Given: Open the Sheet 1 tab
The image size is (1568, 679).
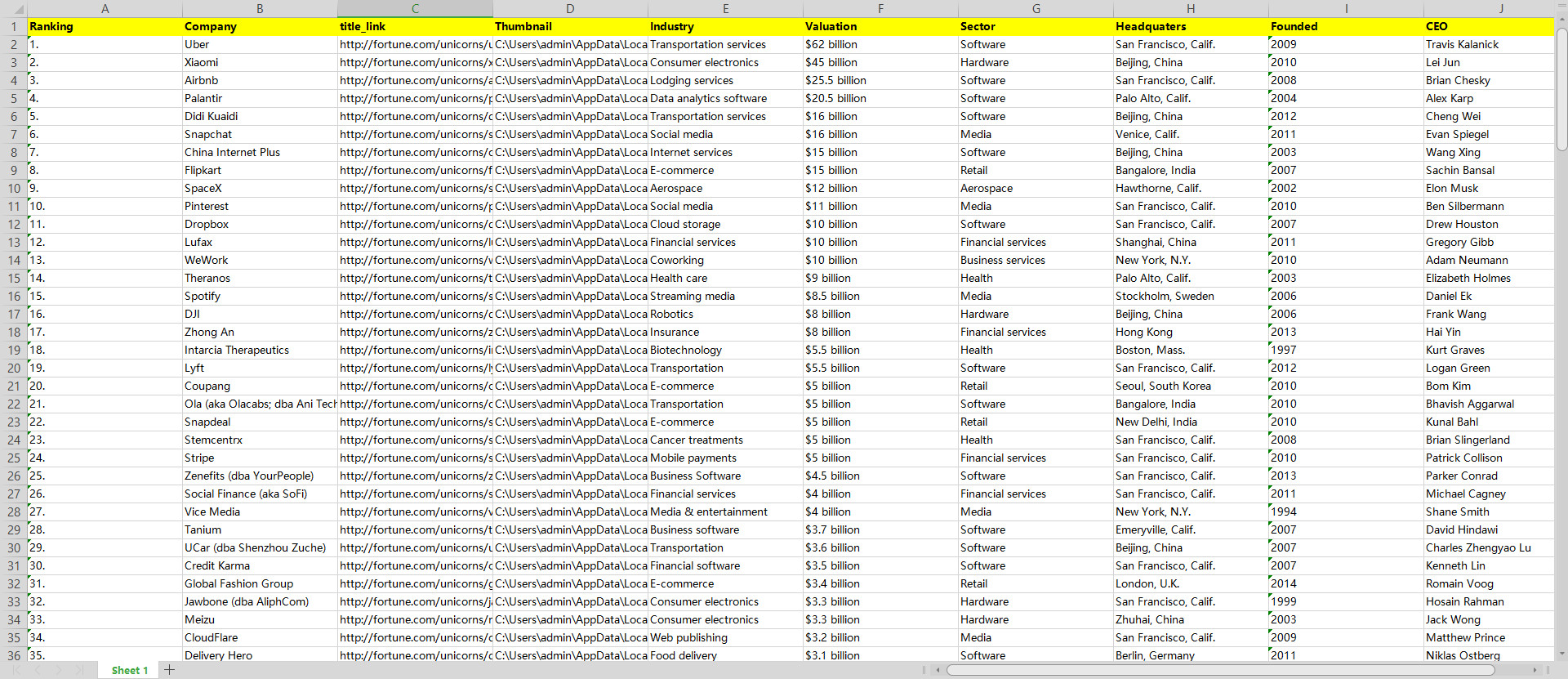Looking at the screenshot, I should [x=130, y=670].
